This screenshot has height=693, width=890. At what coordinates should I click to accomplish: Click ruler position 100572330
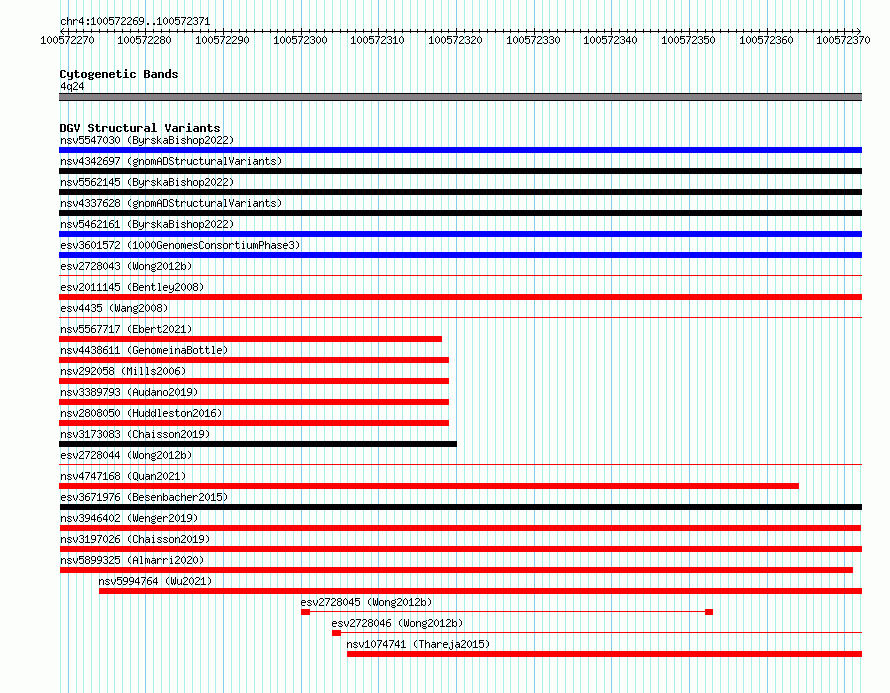pyautogui.click(x=533, y=40)
